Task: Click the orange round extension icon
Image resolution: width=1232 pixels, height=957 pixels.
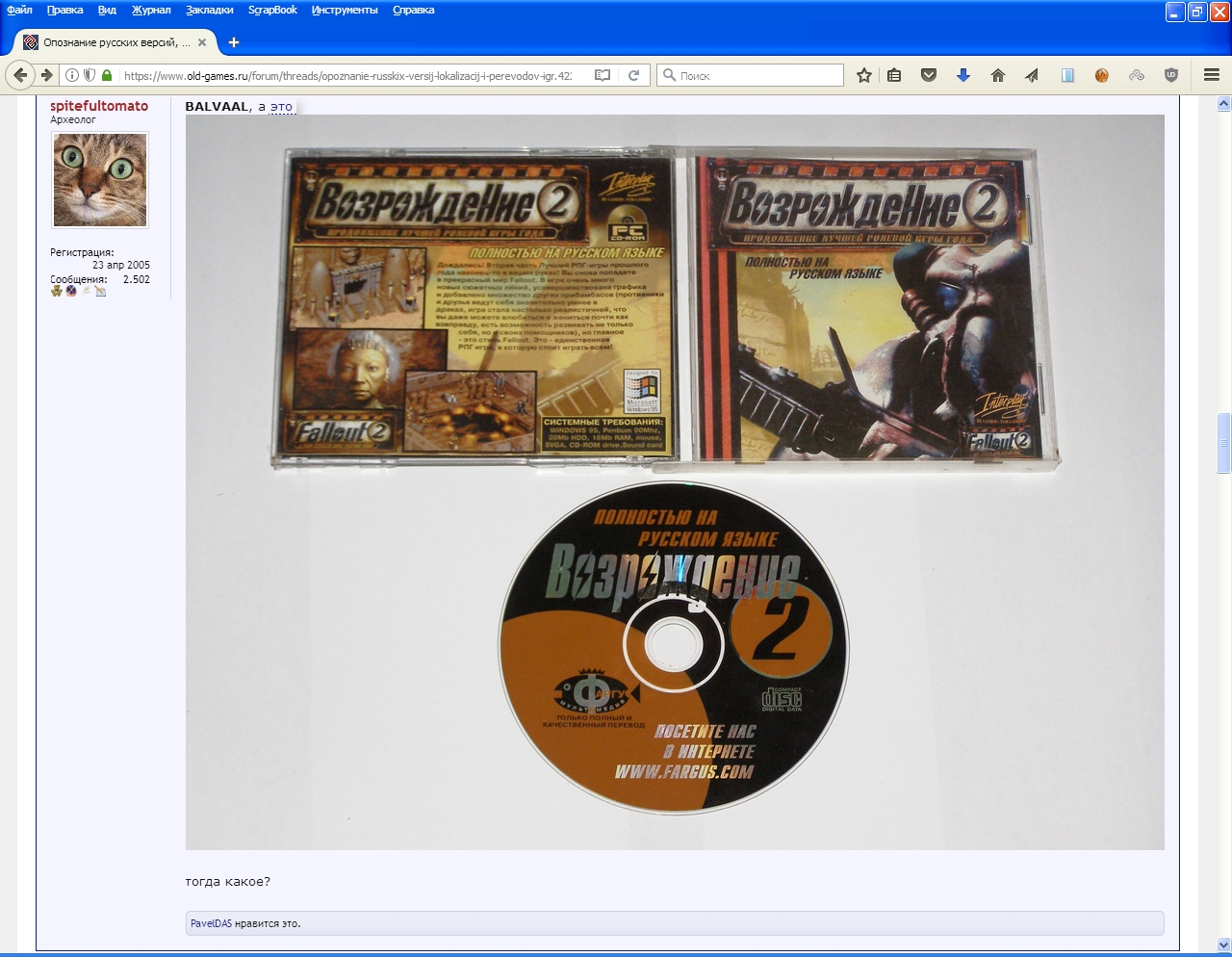Action: coord(1102,75)
